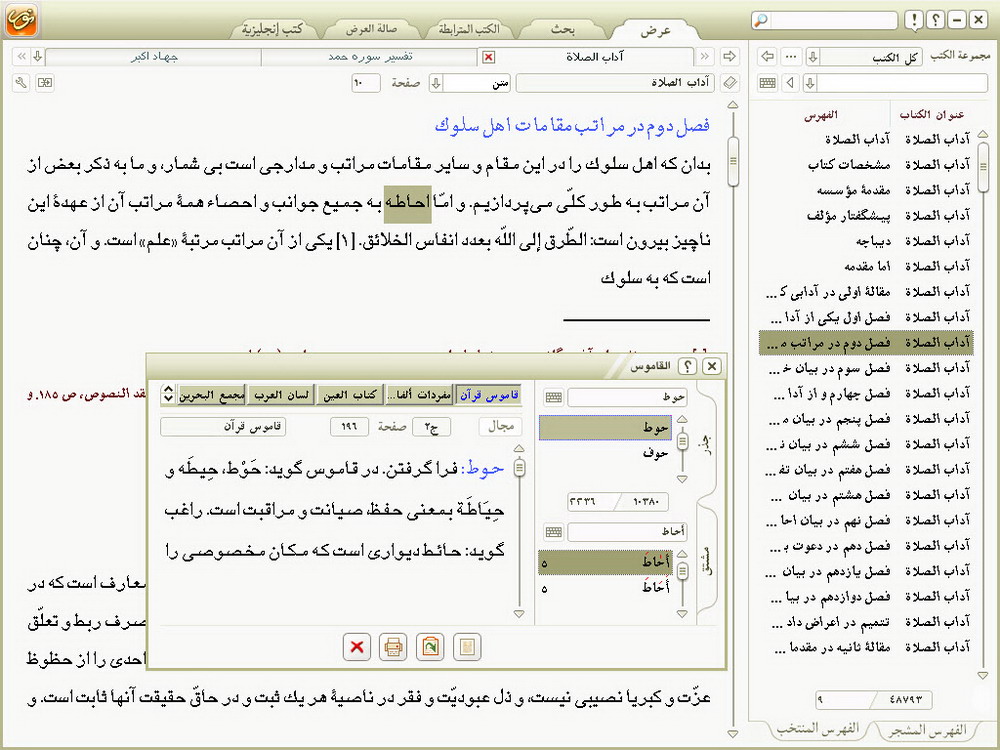1000x750 pixels.
Task: Switch to الفهرس المشجر bottom tab
Action: [x=928, y=730]
